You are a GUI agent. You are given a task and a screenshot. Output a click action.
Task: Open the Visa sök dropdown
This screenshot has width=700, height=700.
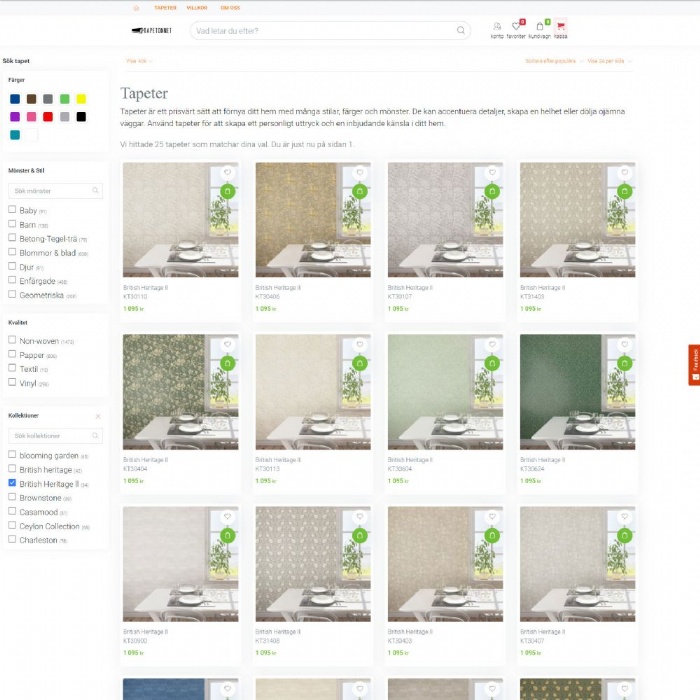click(137, 61)
